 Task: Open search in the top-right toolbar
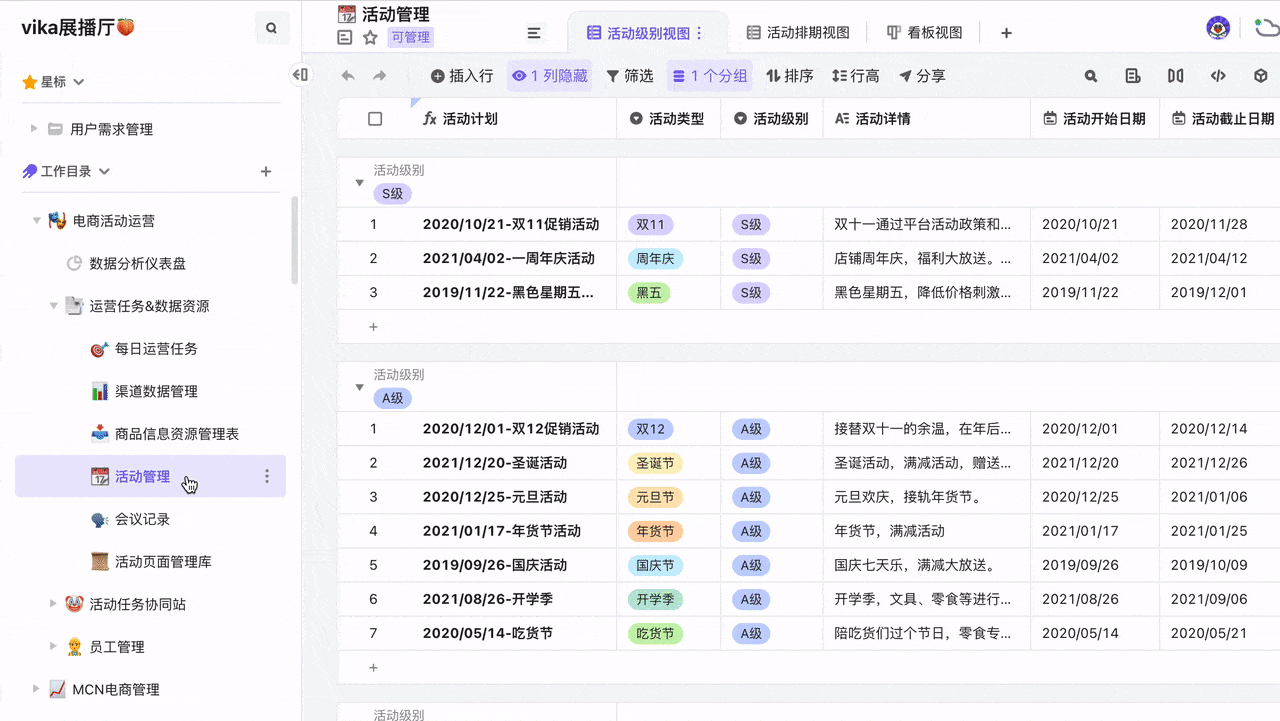click(x=1091, y=76)
